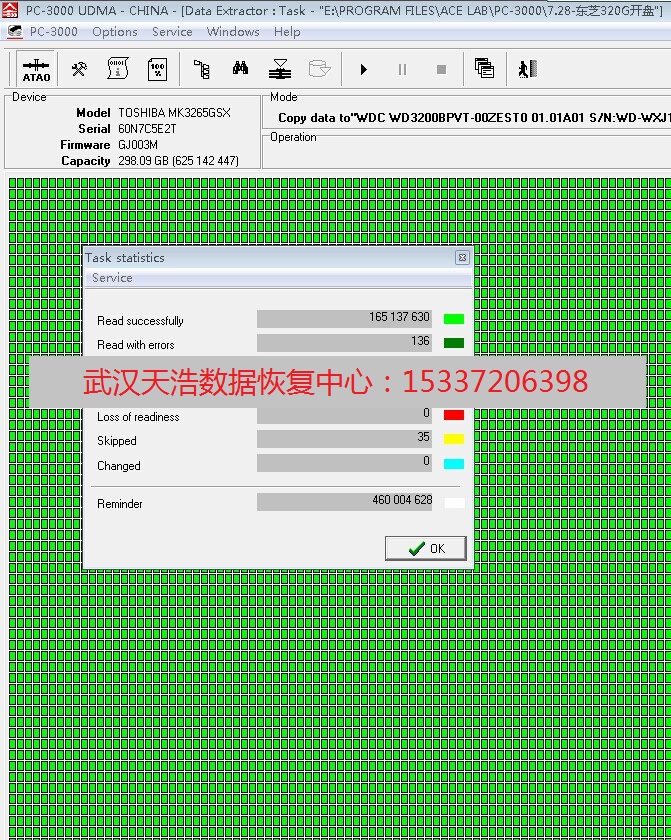
Task: Close the Task statistics dialog
Action: click(x=462, y=258)
